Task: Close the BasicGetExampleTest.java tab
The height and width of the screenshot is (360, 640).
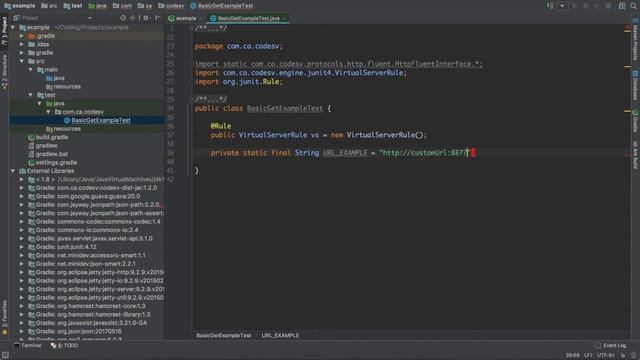Action: point(284,18)
